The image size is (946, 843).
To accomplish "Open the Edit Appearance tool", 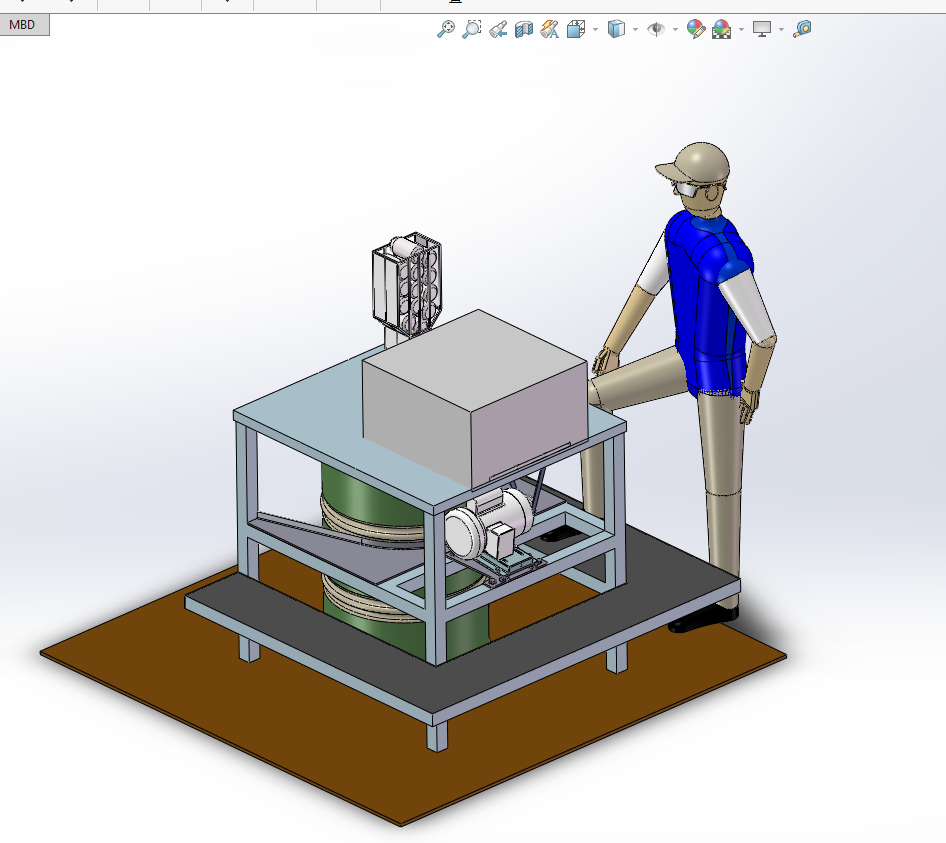I will [x=696, y=29].
